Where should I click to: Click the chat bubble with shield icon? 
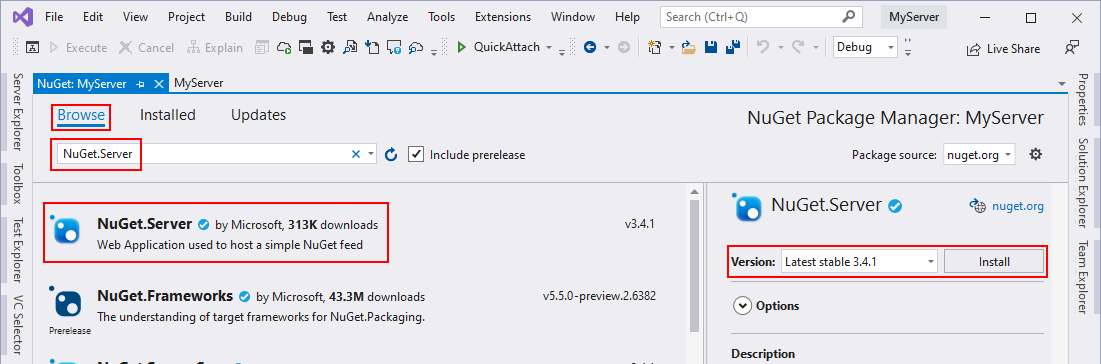click(395, 48)
